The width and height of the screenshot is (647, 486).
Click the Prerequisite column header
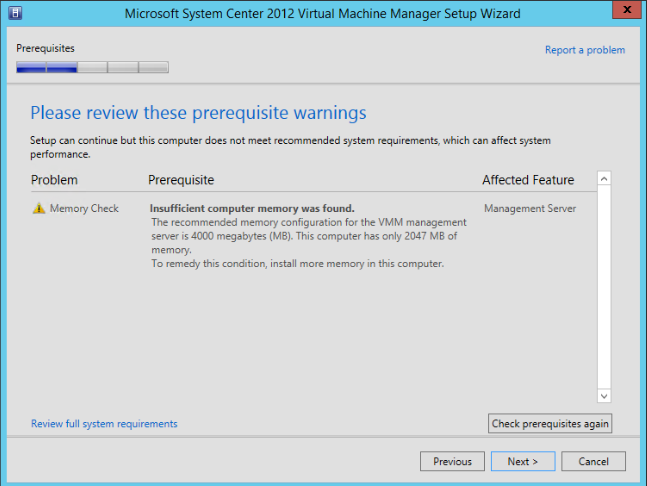[181, 180]
